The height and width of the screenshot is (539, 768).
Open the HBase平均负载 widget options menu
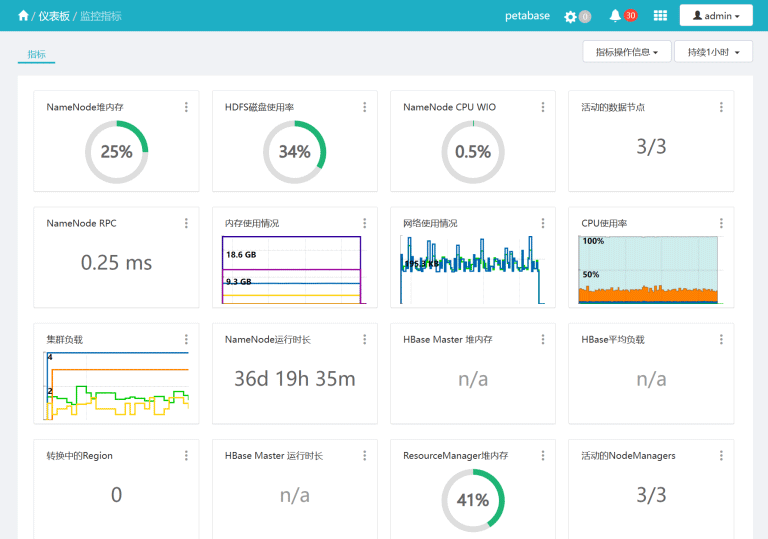[721, 339]
